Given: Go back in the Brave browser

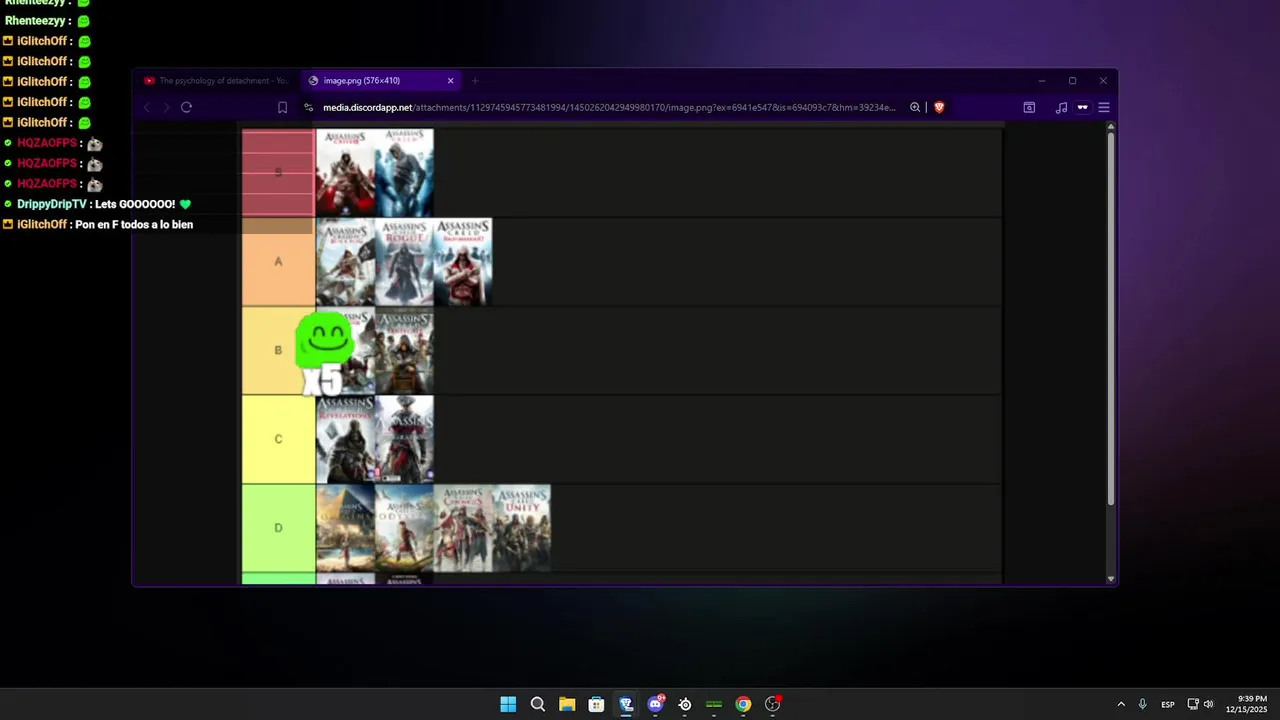Looking at the screenshot, I should [147, 107].
